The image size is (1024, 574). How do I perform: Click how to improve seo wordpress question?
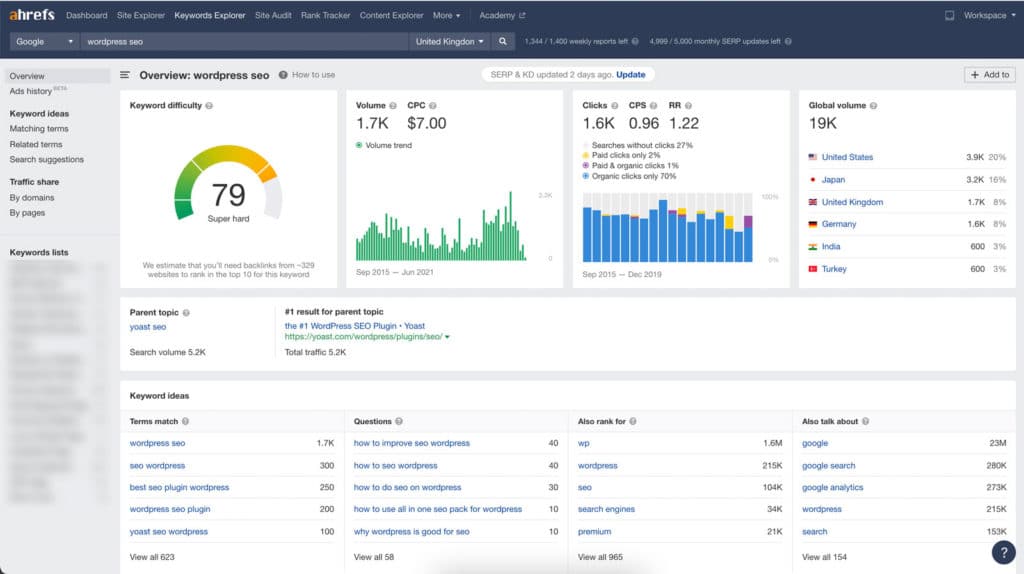click(x=411, y=443)
